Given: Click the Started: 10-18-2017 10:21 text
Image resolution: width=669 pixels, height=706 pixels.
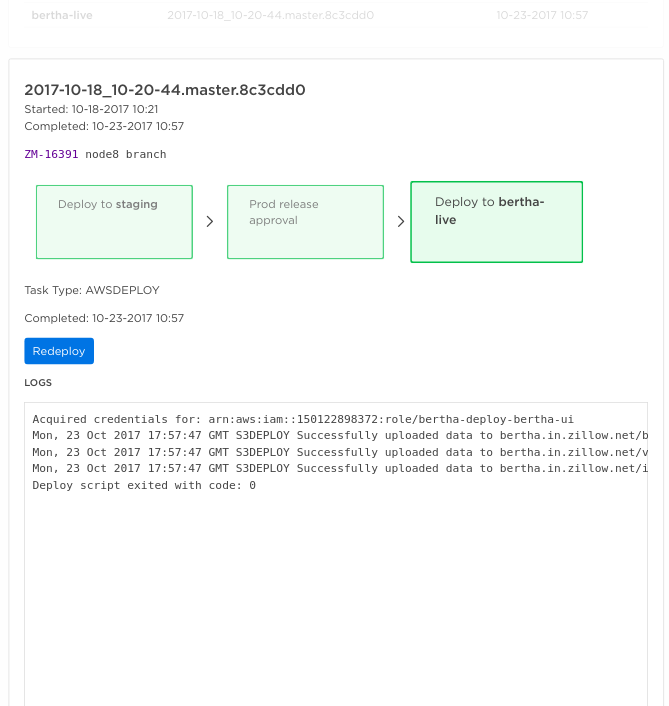Looking at the screenshot, I should point(91,109).
